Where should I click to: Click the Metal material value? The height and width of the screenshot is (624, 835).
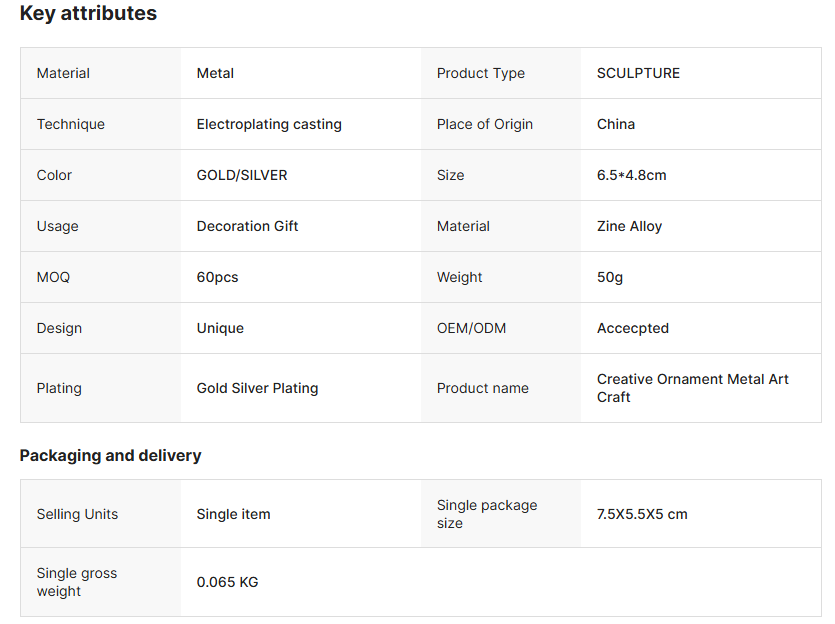click(215, 73)
